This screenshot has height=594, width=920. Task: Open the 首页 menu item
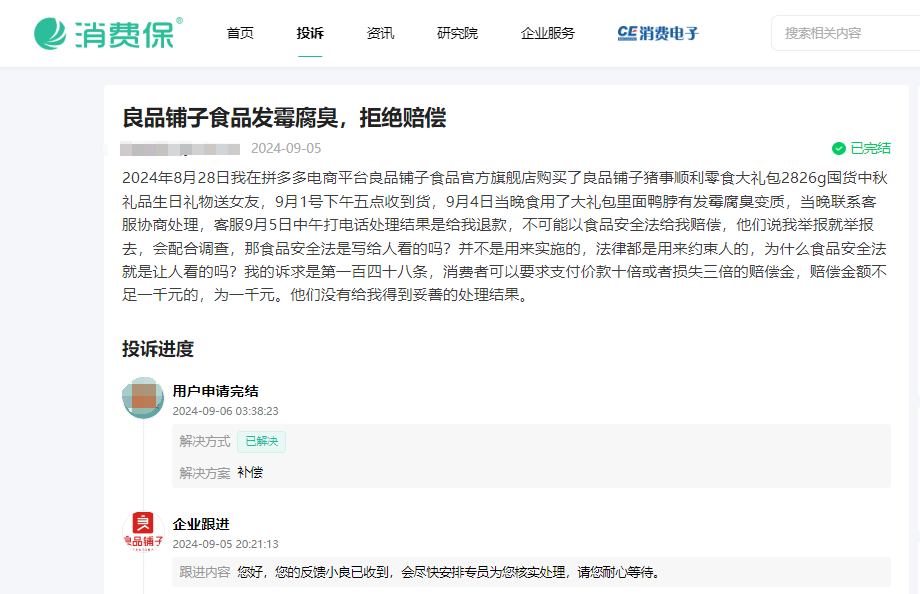coord(239,32)
